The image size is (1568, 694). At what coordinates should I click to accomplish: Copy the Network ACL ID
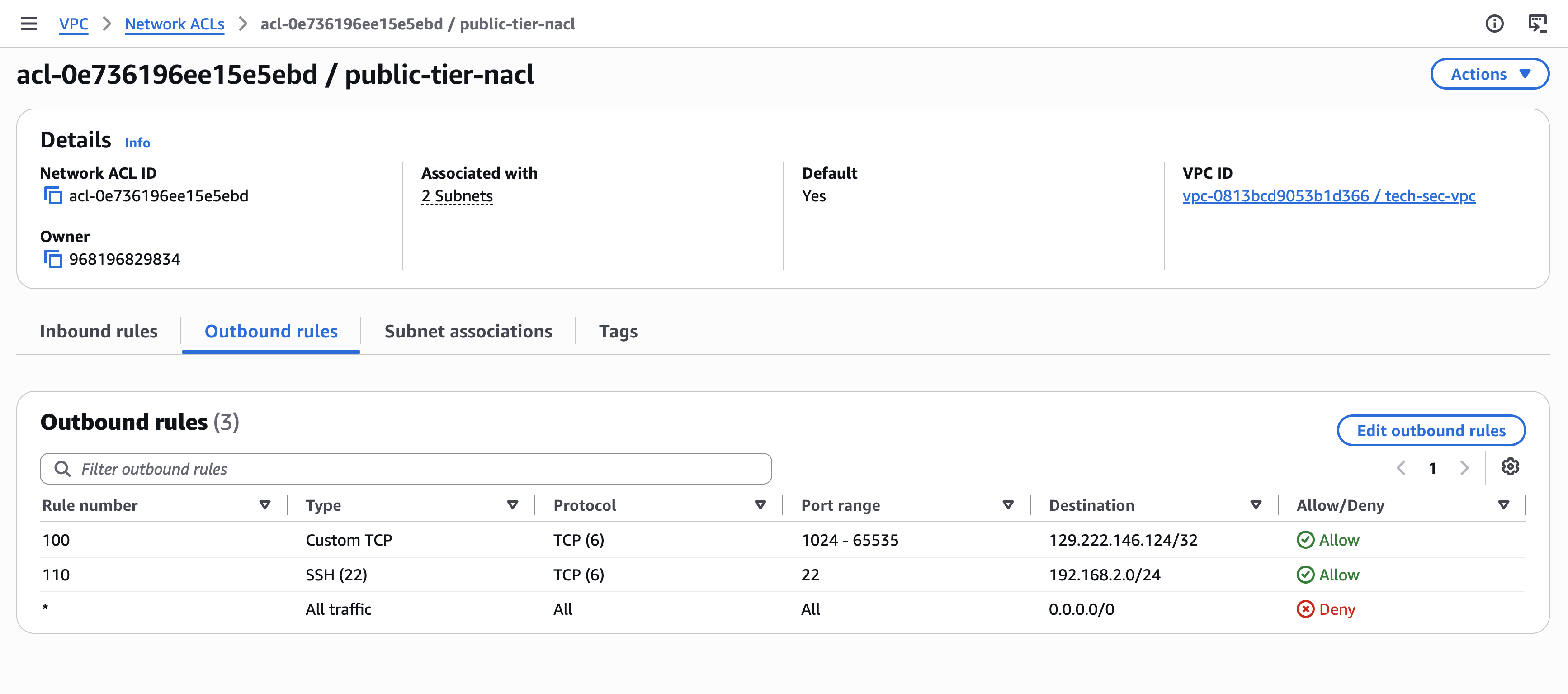click(x=53, y=196)
